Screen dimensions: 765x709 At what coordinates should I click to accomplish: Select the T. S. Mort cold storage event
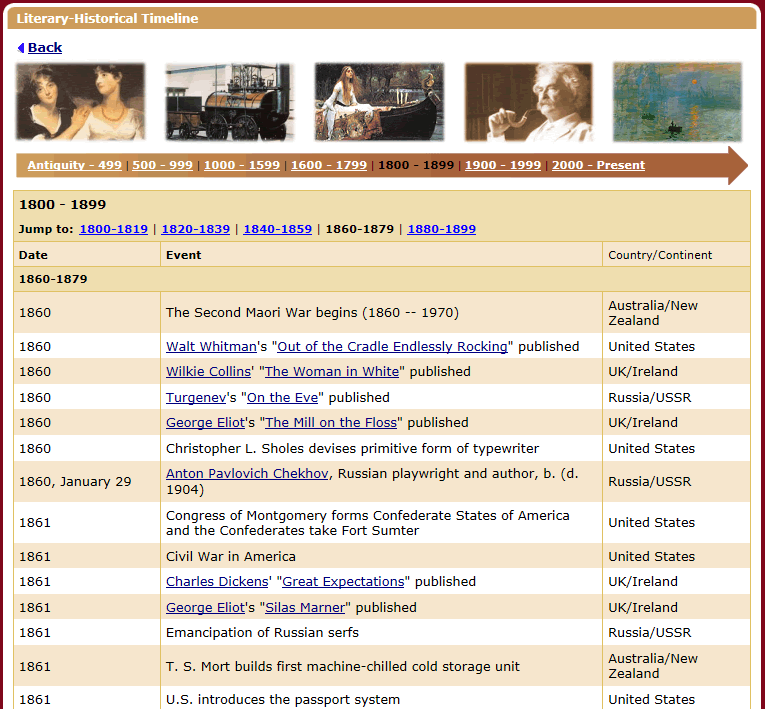(x=342, y=666)
